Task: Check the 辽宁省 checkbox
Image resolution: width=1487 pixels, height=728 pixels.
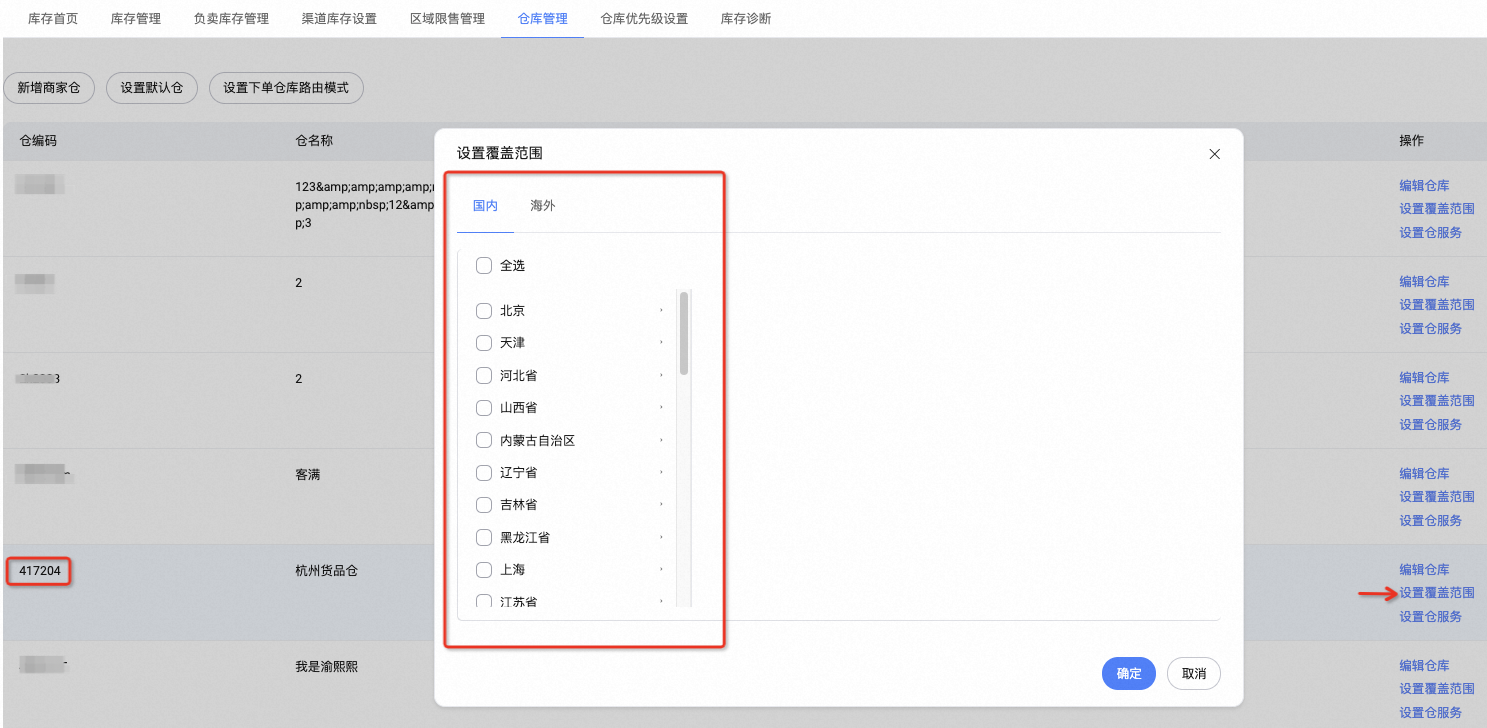Action: pyautogui.click(x=484, y=473)
